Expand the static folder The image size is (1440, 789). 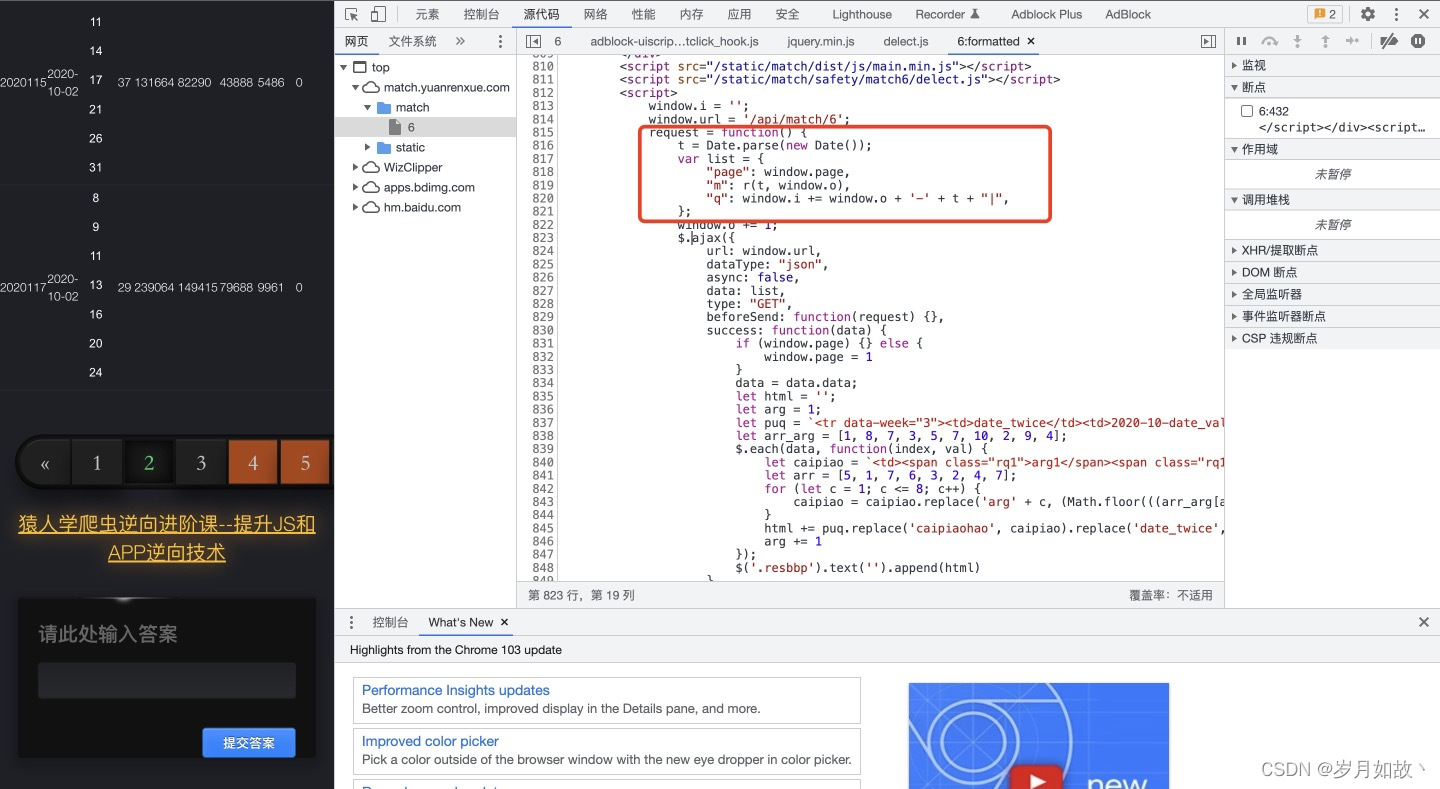point(368,147)
